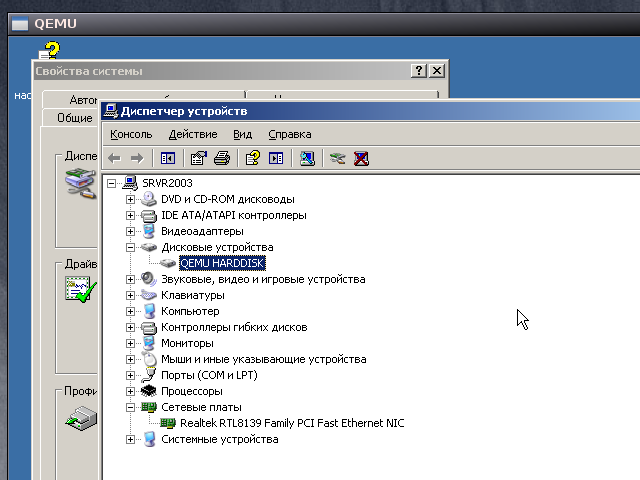Expand Мыши и иные указывающие устройства node

(130, 359)
